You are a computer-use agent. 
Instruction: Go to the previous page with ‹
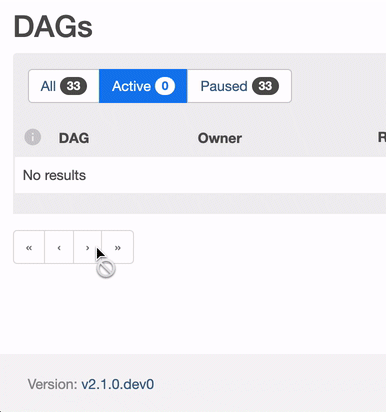click(x=59, y=247)
